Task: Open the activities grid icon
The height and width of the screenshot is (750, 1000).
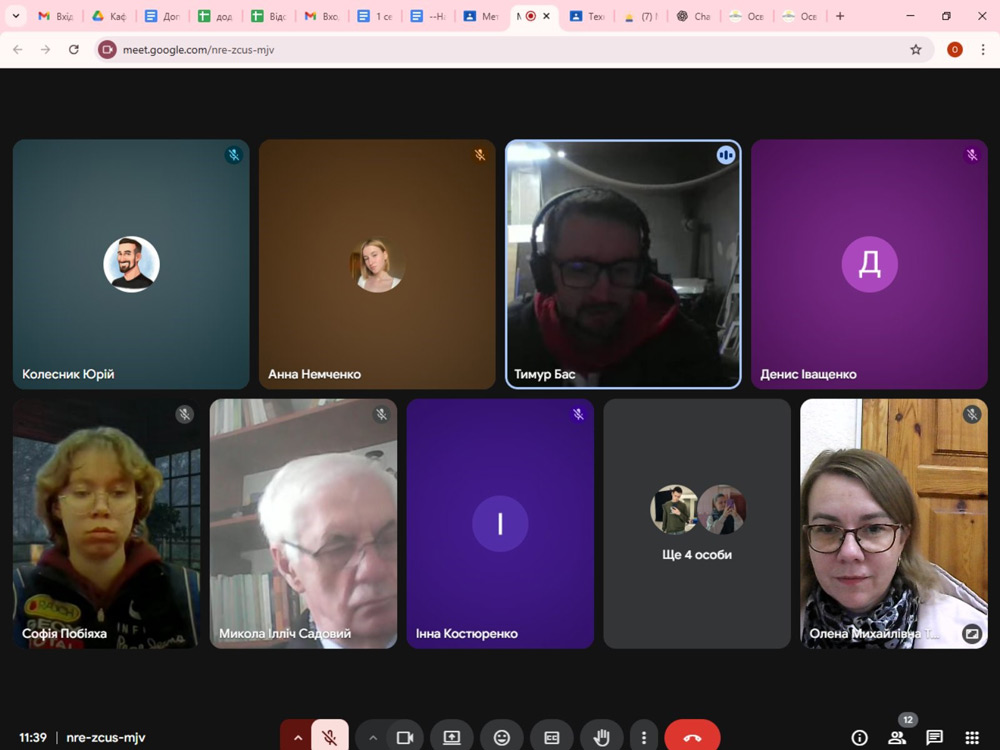Action: coord(971,738)
